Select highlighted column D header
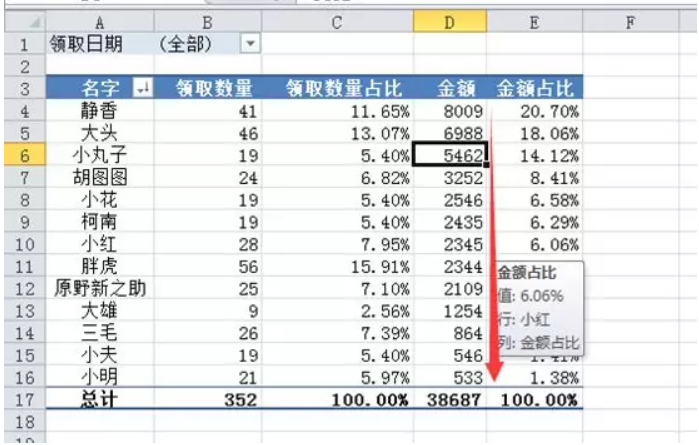The image size is (699, 445). [x=450, y=22]
